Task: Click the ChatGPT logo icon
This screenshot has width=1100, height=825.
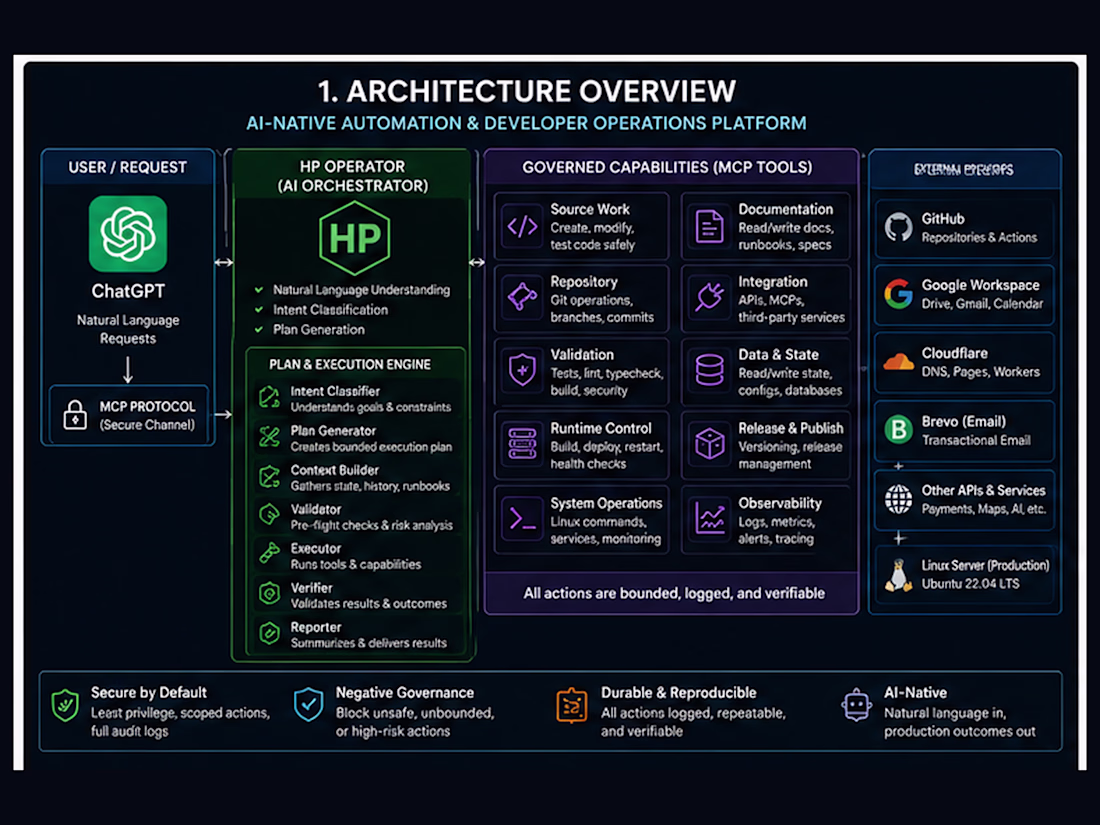Action: (x=128, y=234)
